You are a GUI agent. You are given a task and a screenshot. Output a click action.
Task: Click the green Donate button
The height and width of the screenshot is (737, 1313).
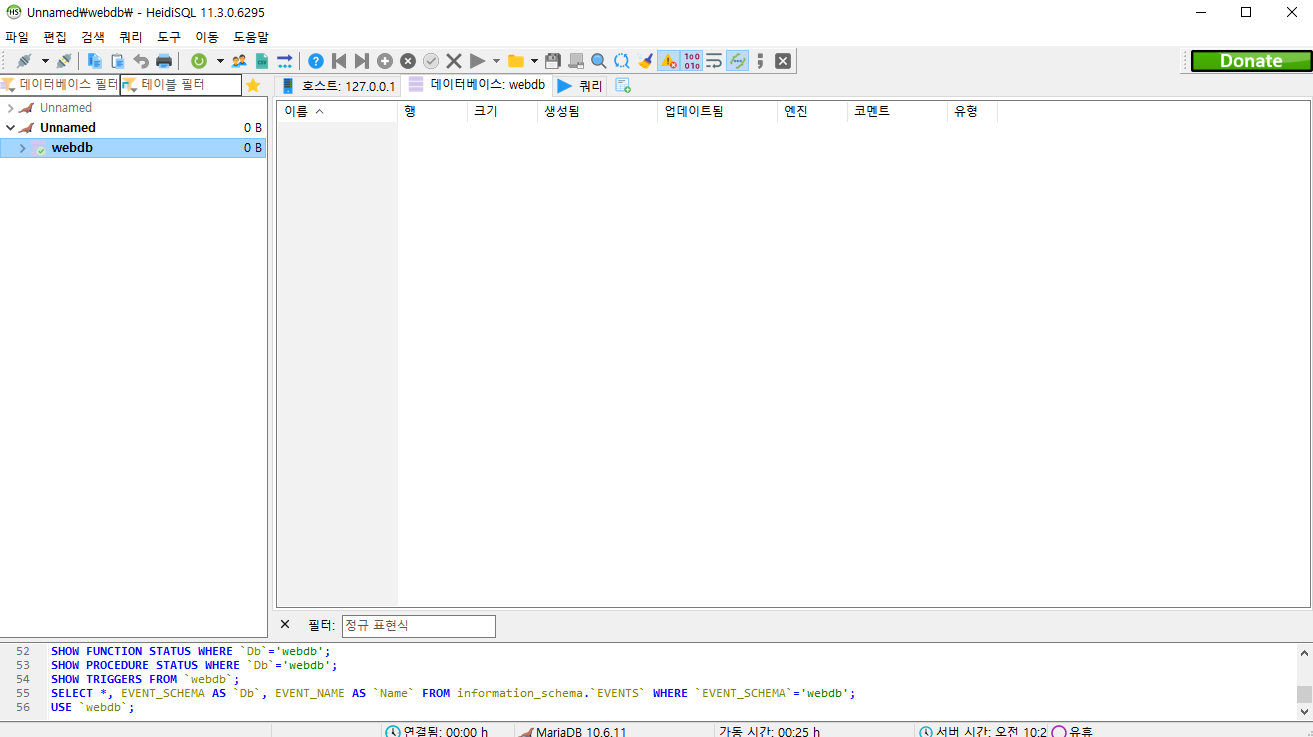1251,61
